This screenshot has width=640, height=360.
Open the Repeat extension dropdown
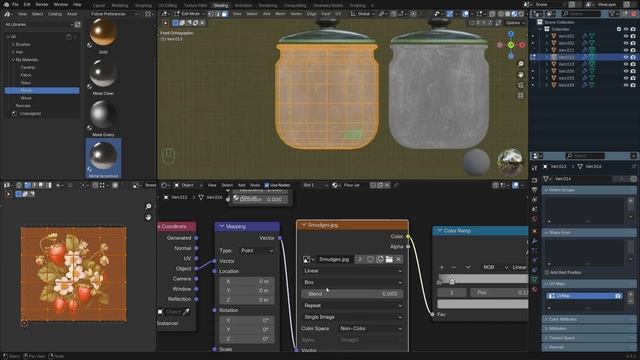(352, 306)
